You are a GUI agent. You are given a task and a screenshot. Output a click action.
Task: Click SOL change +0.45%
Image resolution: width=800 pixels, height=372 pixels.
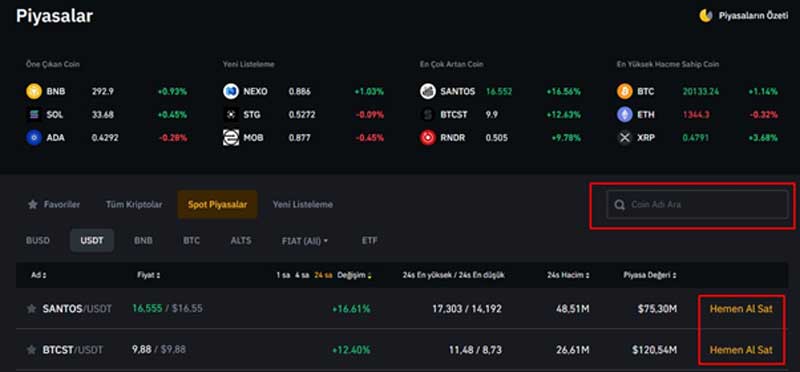point(172,115)
